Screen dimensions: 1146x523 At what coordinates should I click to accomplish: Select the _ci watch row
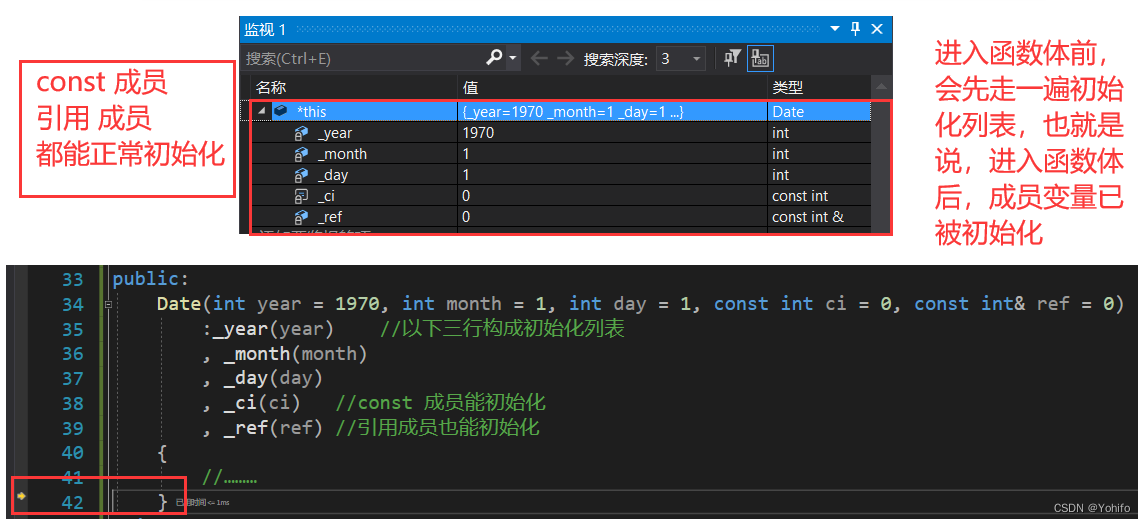coord(561,196)
